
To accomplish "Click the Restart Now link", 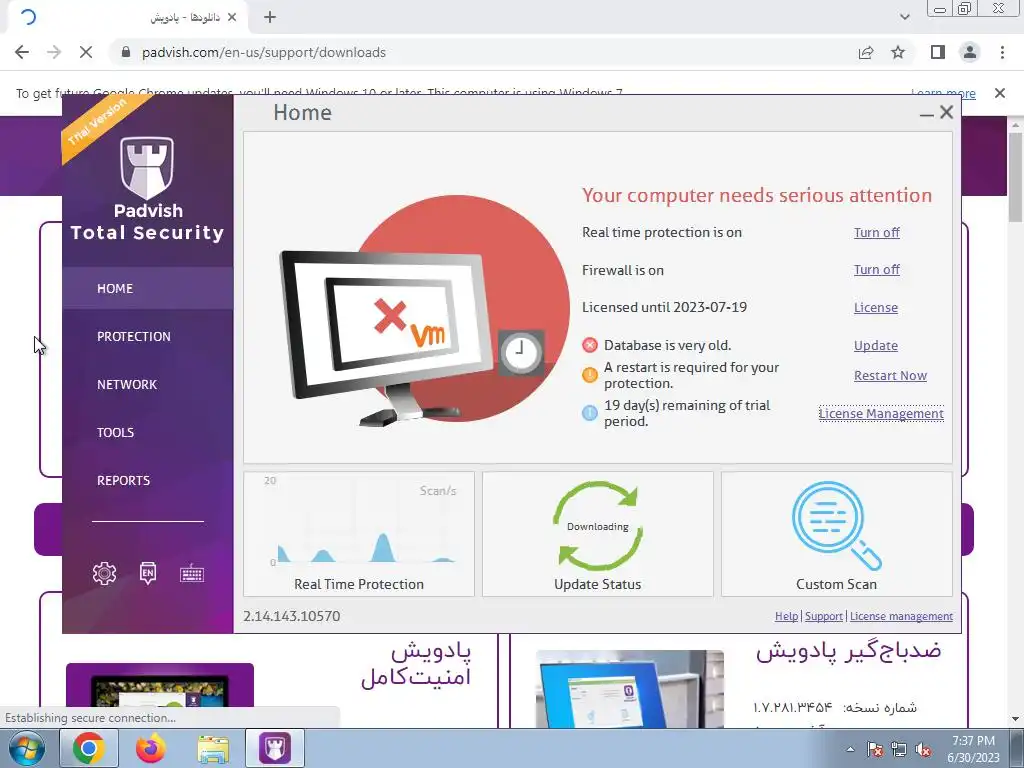I will (x=890, y=376).
